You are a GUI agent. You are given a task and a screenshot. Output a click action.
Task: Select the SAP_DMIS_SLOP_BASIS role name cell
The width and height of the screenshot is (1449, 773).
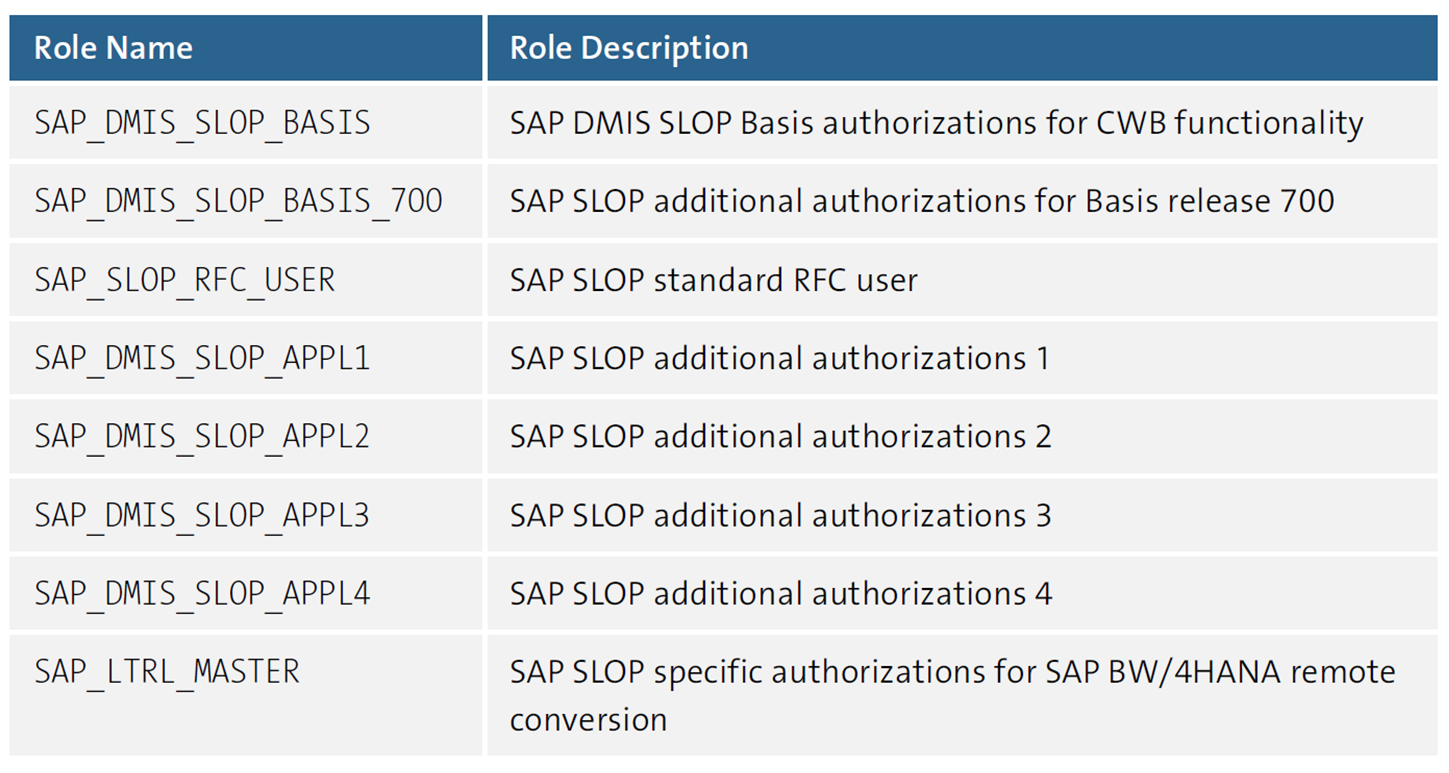pos(200,122)
